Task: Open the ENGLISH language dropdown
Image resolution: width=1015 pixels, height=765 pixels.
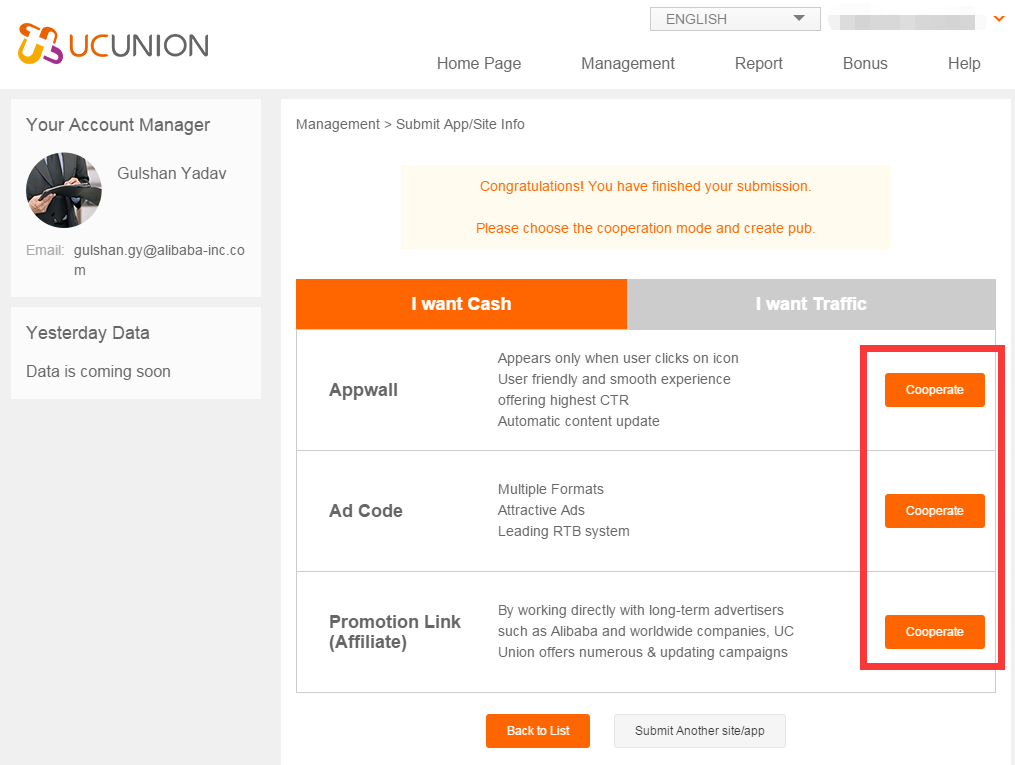Action: (734, 19)
